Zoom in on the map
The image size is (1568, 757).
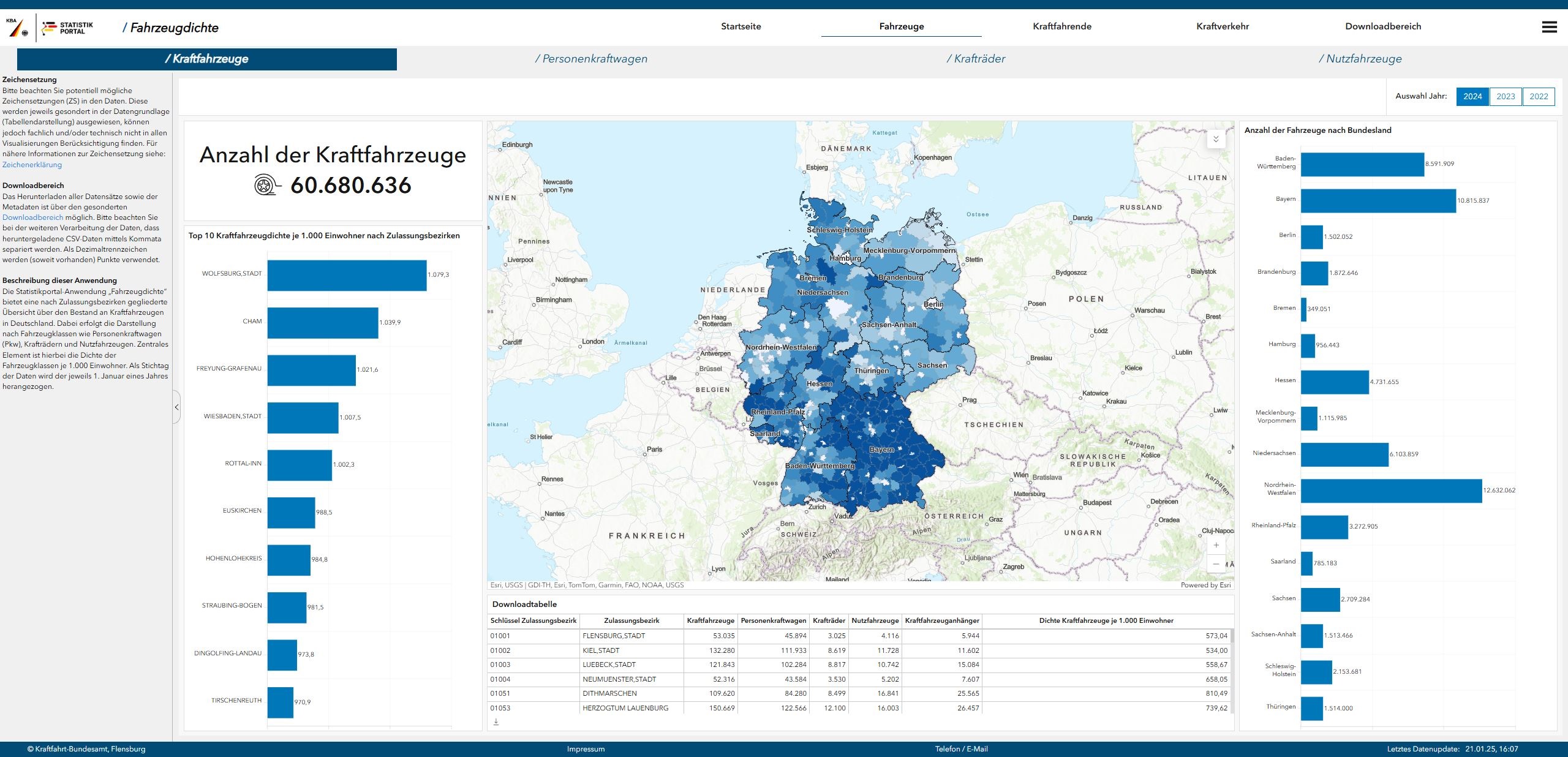coord(1216,545)
